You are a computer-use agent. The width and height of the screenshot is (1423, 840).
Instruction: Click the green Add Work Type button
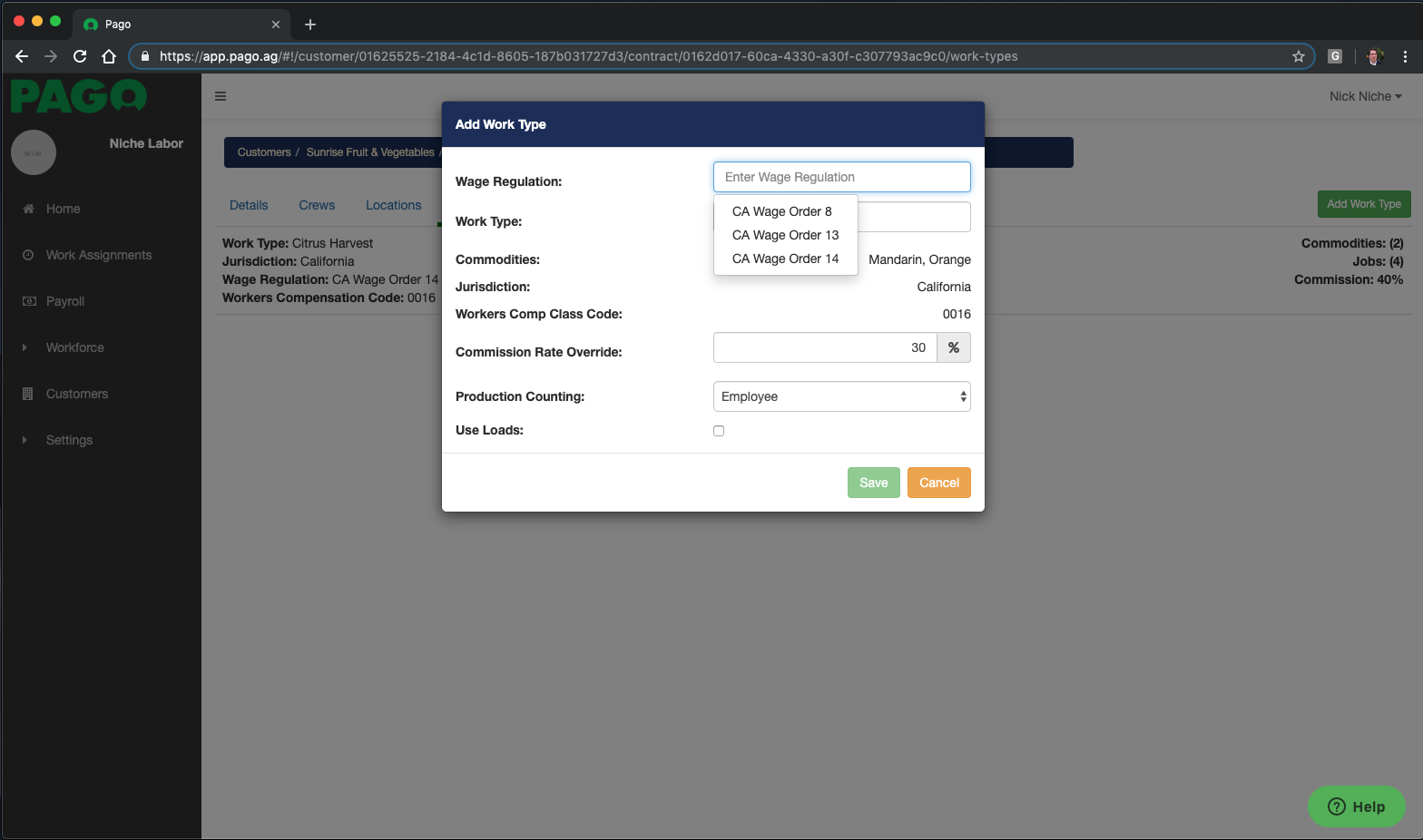(x=1364, y=204)
